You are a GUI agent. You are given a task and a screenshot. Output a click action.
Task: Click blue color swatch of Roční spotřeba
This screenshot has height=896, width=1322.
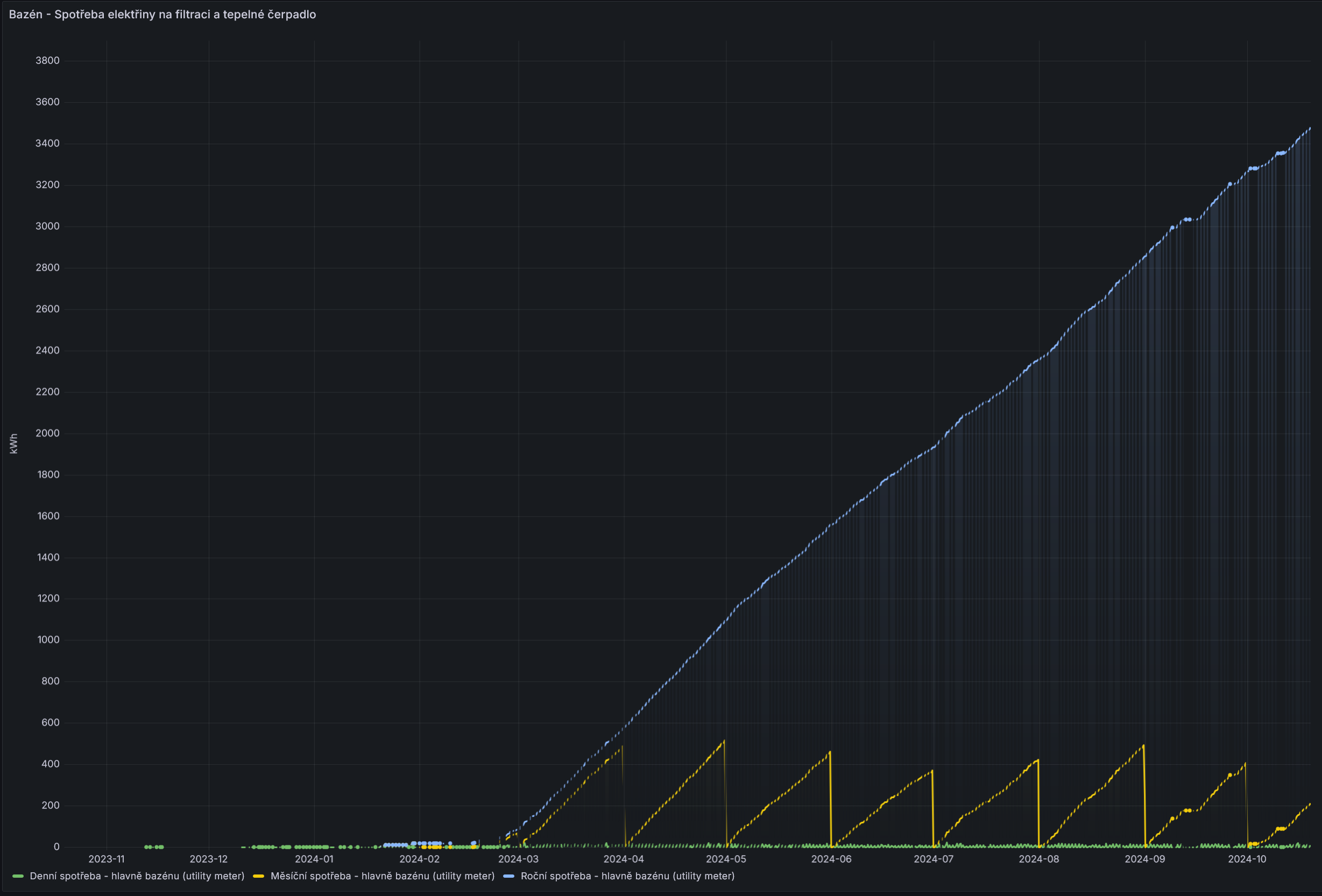(x=508, y=876)
